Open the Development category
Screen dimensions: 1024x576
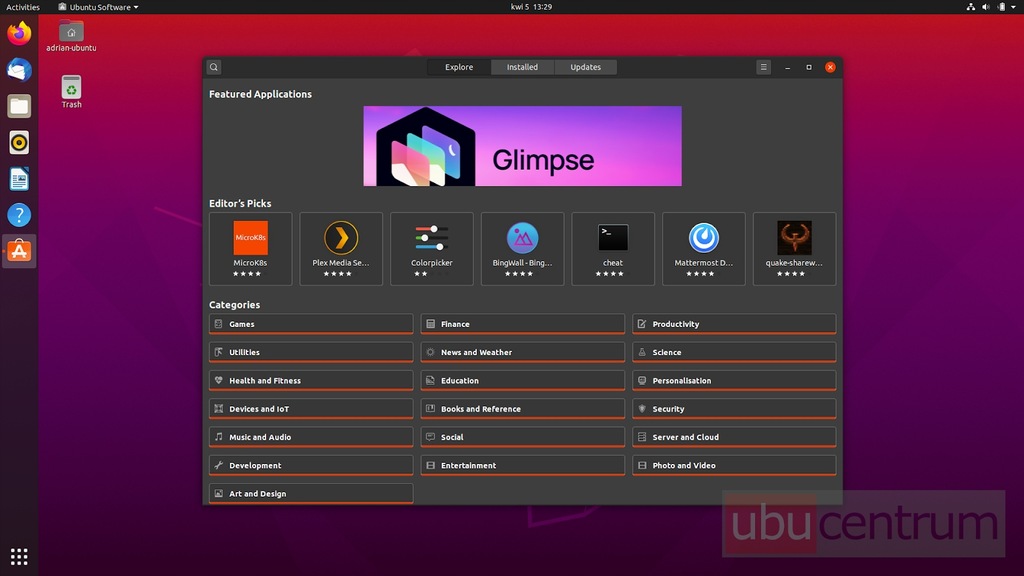[x=311, y=465]
